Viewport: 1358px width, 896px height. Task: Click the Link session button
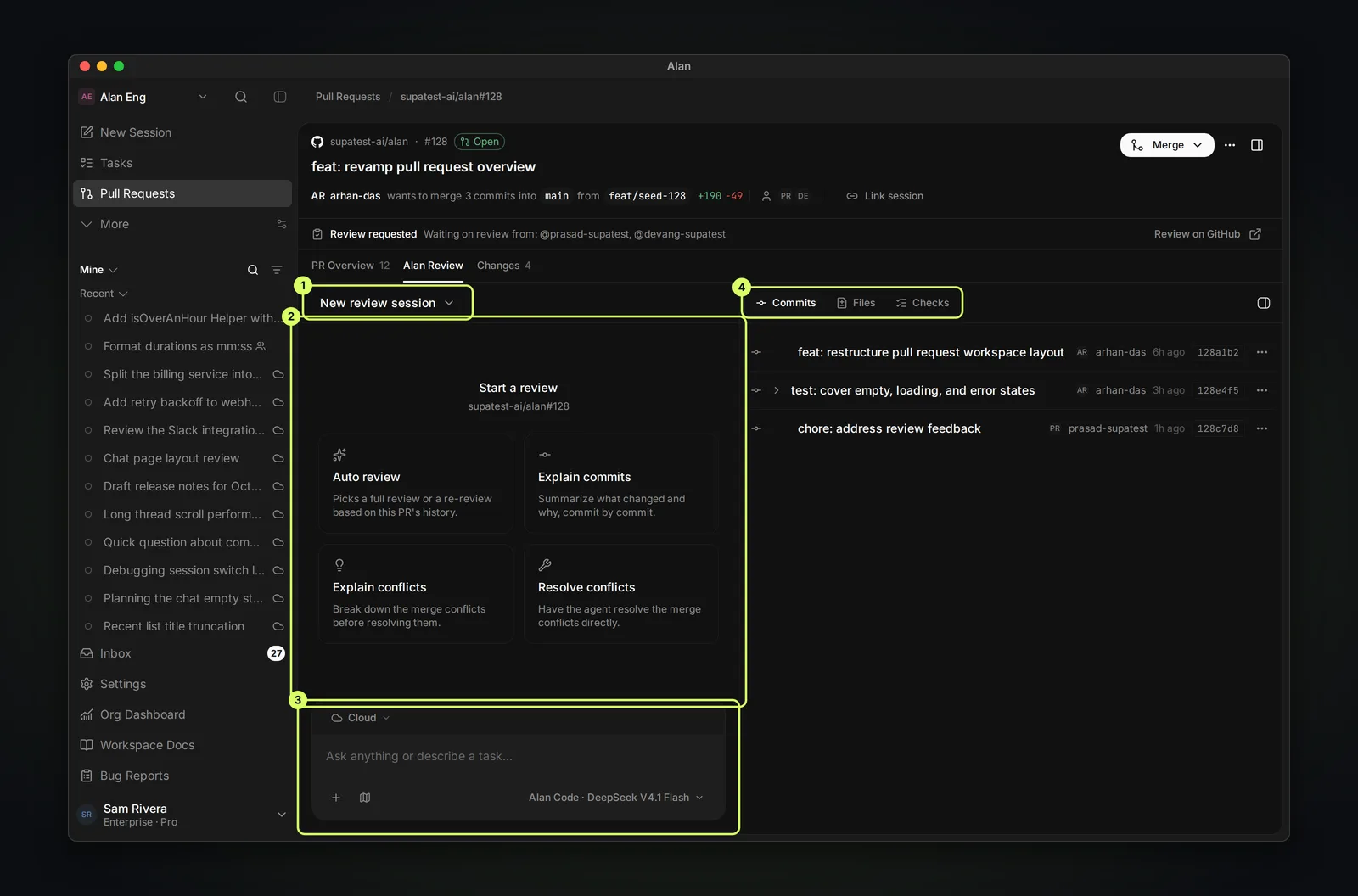coord(884,196)
